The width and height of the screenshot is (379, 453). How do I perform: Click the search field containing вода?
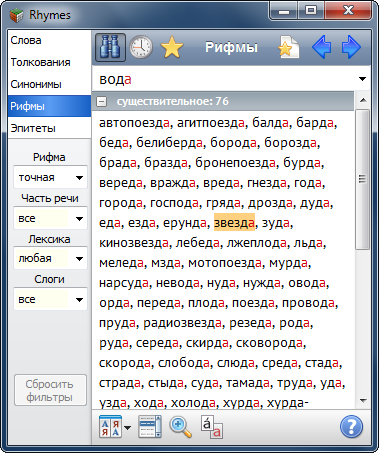tap(224, 79)
